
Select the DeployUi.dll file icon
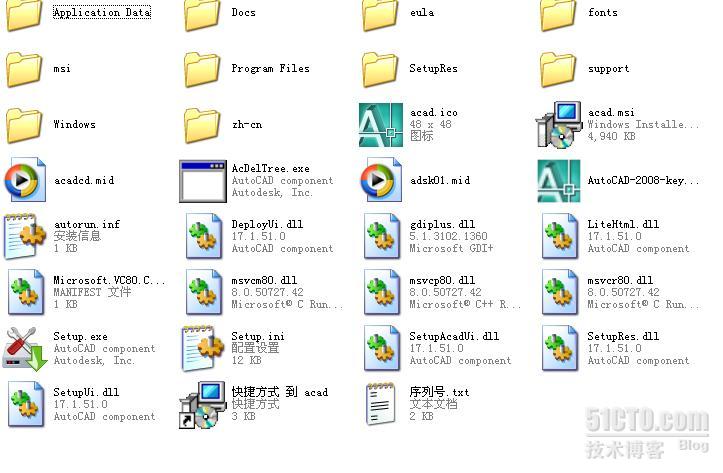coord(203,236)
